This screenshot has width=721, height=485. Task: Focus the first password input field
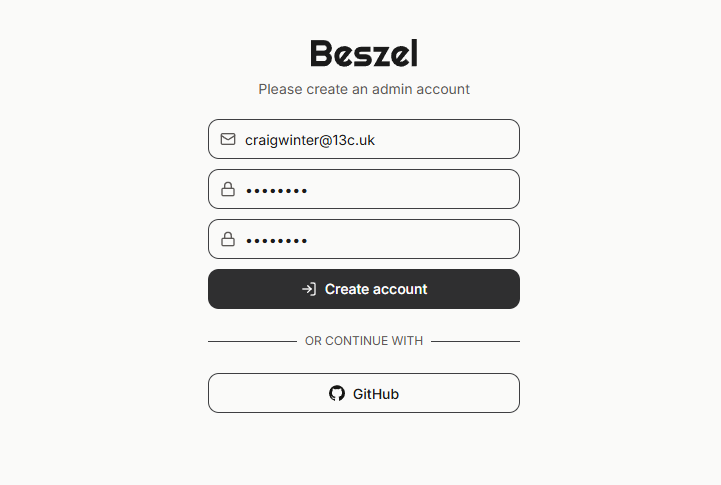tap(420, 189)
